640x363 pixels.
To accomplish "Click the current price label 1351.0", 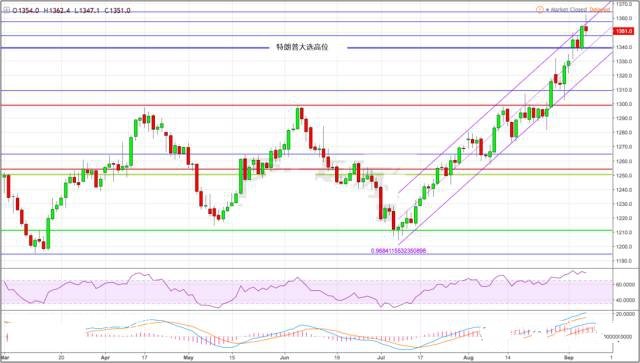I will pyautogui.click(x=623, y=31).
